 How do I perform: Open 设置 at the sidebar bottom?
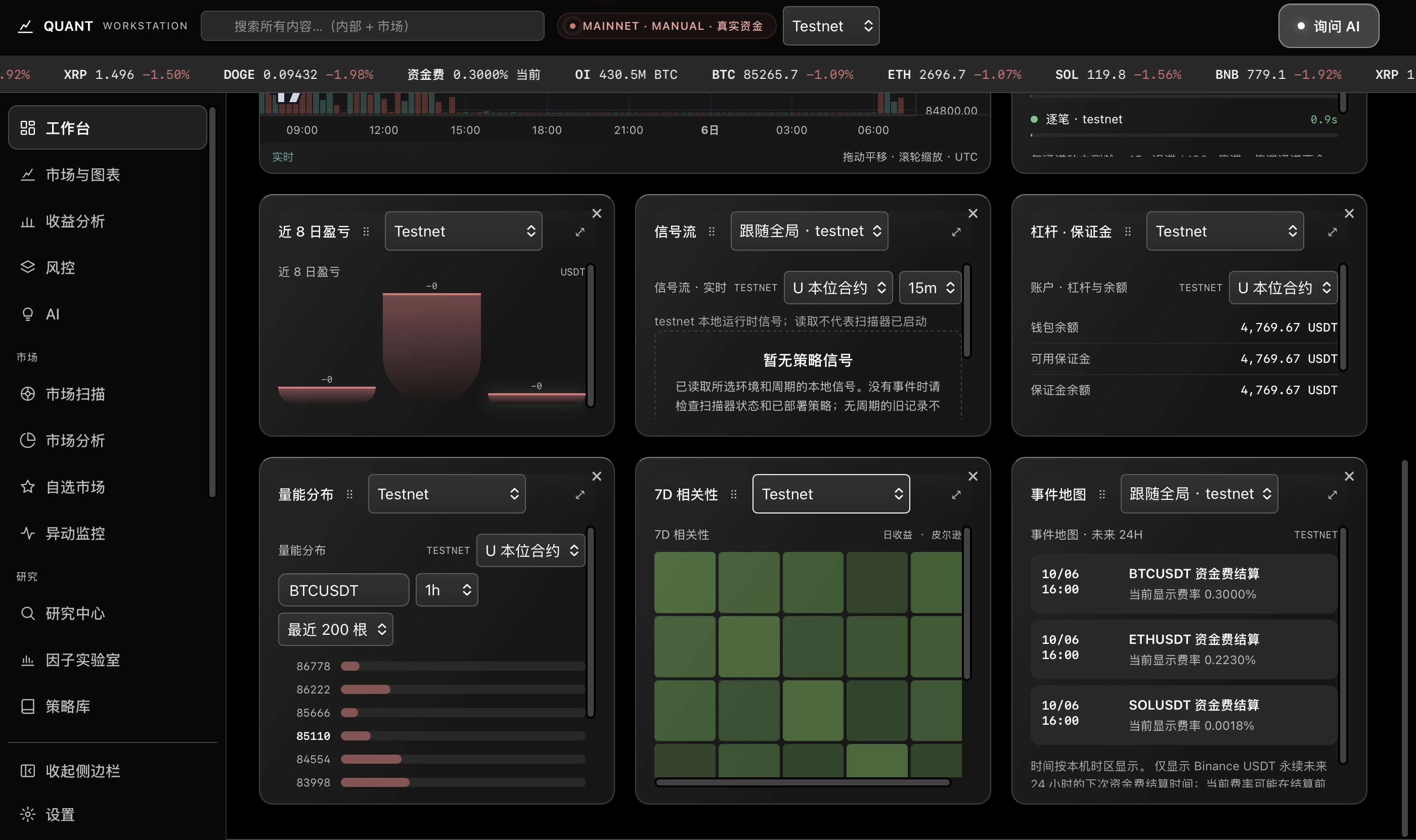(108, 814)
